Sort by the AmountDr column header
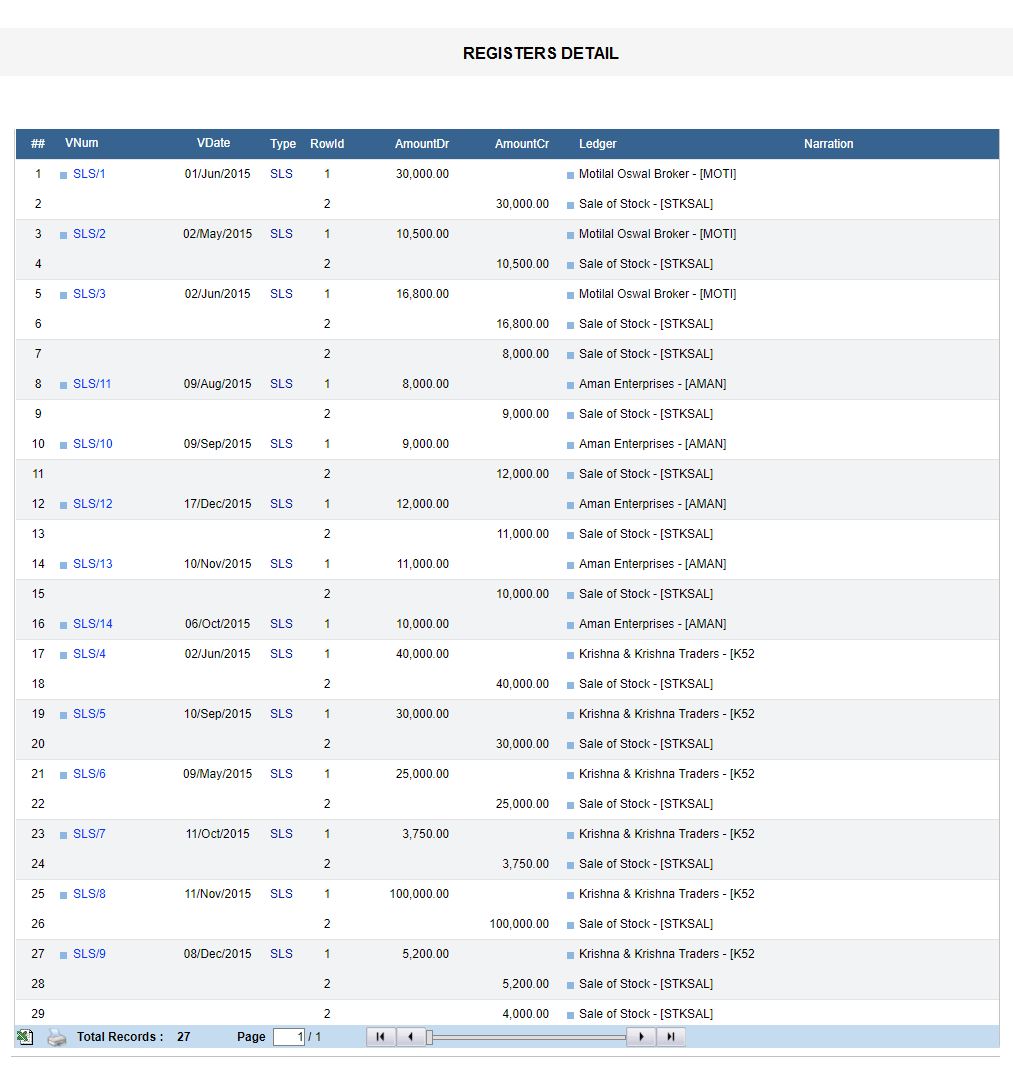 (421, 144)
